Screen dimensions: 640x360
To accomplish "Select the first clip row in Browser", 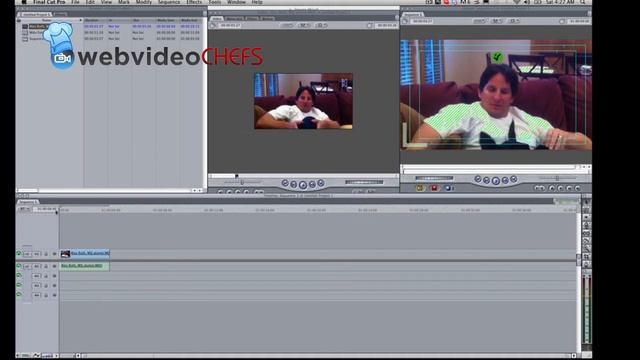I will [110, 26].
